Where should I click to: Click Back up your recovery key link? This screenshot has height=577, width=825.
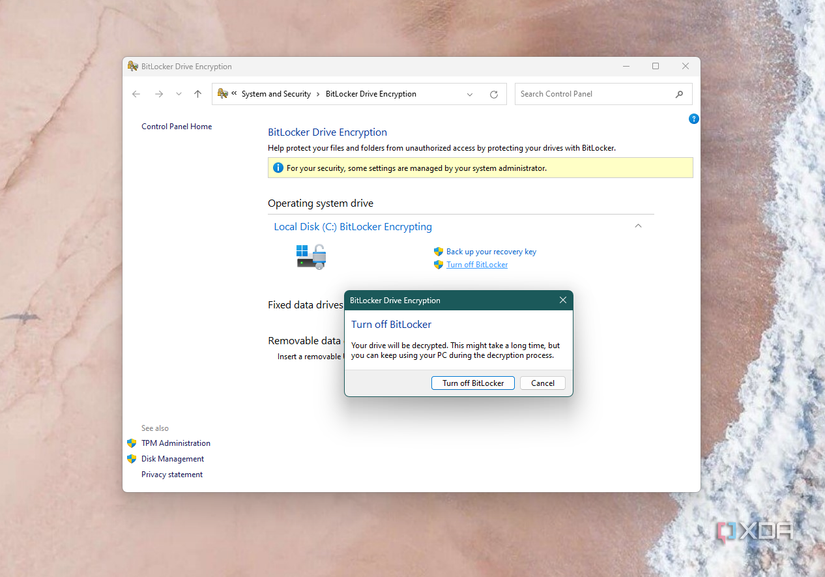click(491, 251)
